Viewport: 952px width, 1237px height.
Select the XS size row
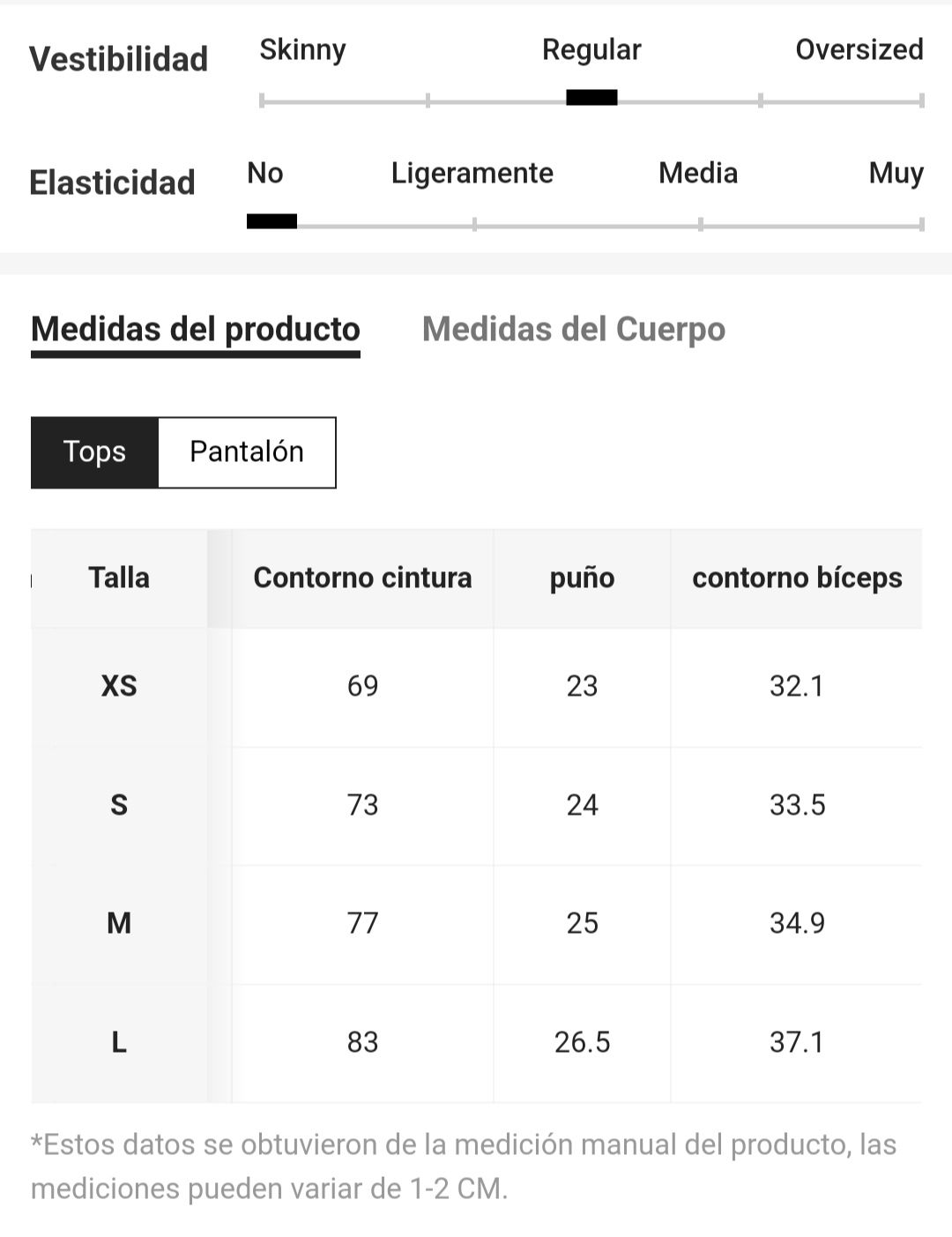pyautogui.click(x=476, y=687)
